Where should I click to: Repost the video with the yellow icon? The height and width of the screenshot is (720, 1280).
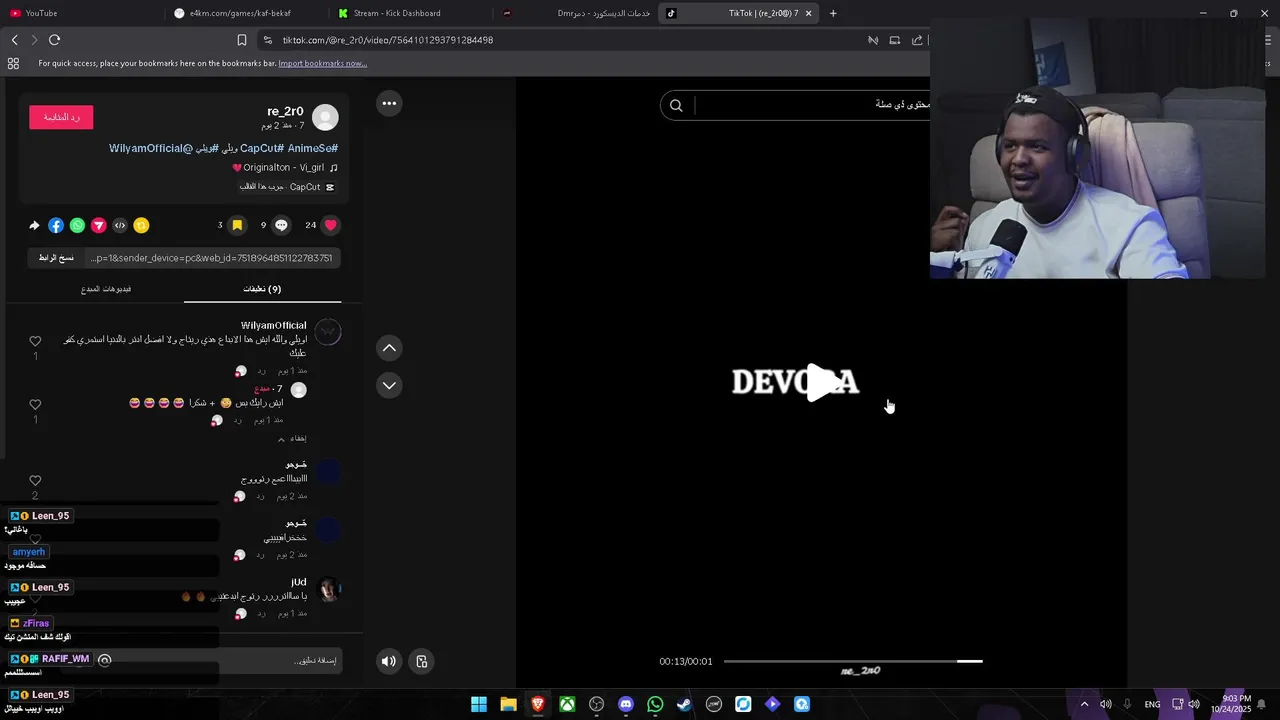click(141, 225)
